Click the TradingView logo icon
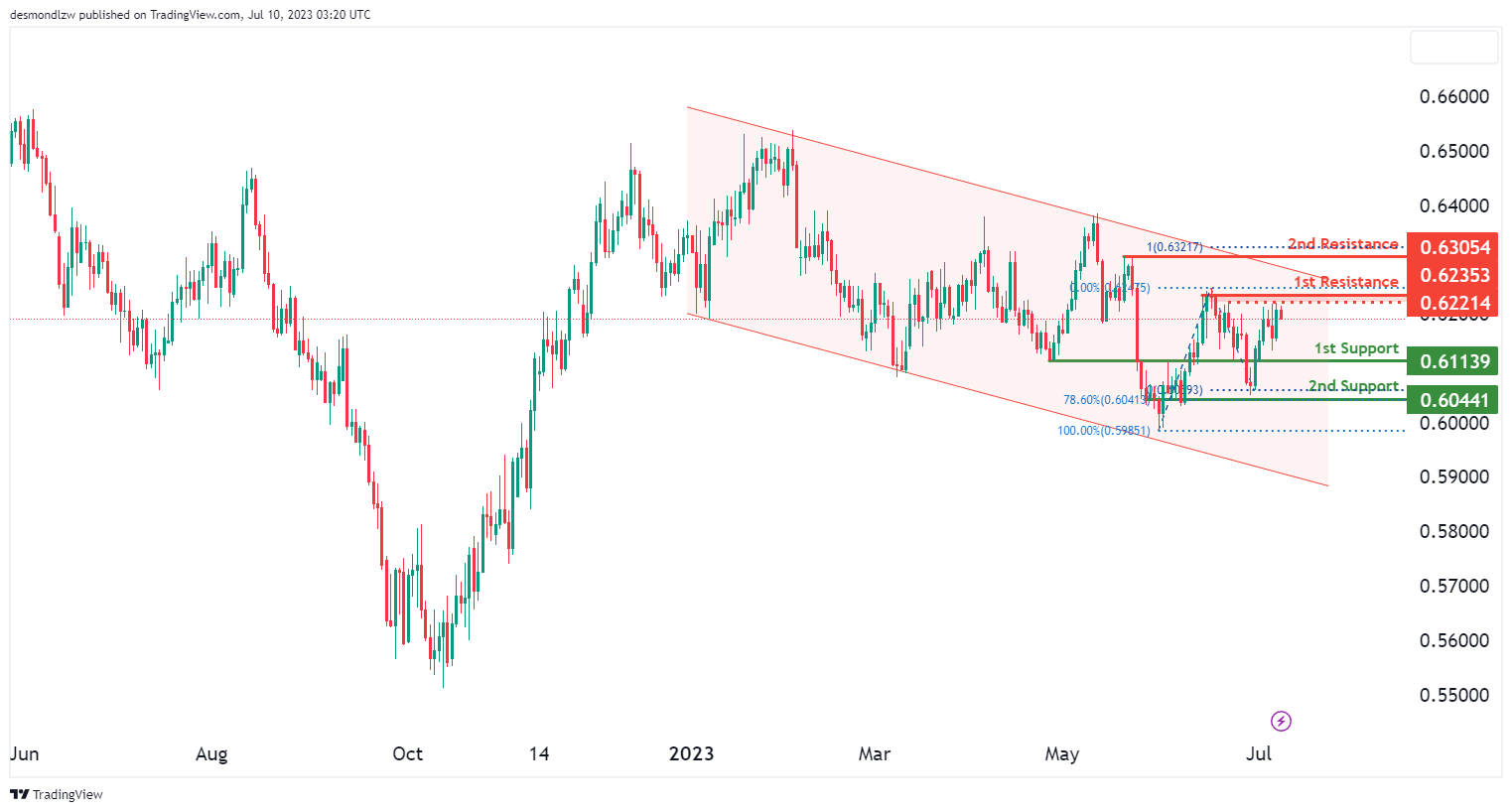The image size is (1512, 812). click(19, 794)
